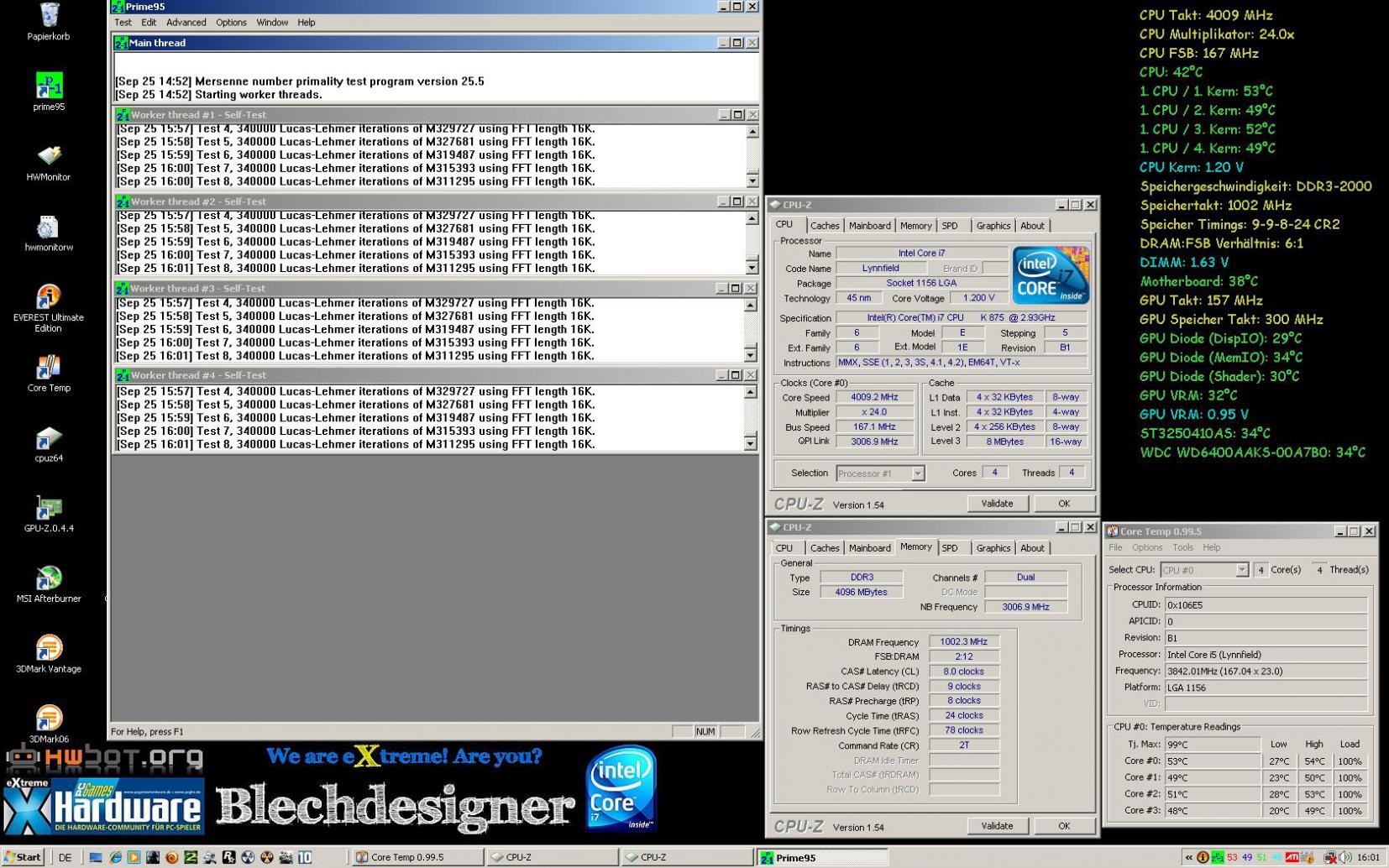Click Validate in the upper CPU-Z window
Image resolution: width=1389 pixels, height=868 pixels.
click(997, 504)
